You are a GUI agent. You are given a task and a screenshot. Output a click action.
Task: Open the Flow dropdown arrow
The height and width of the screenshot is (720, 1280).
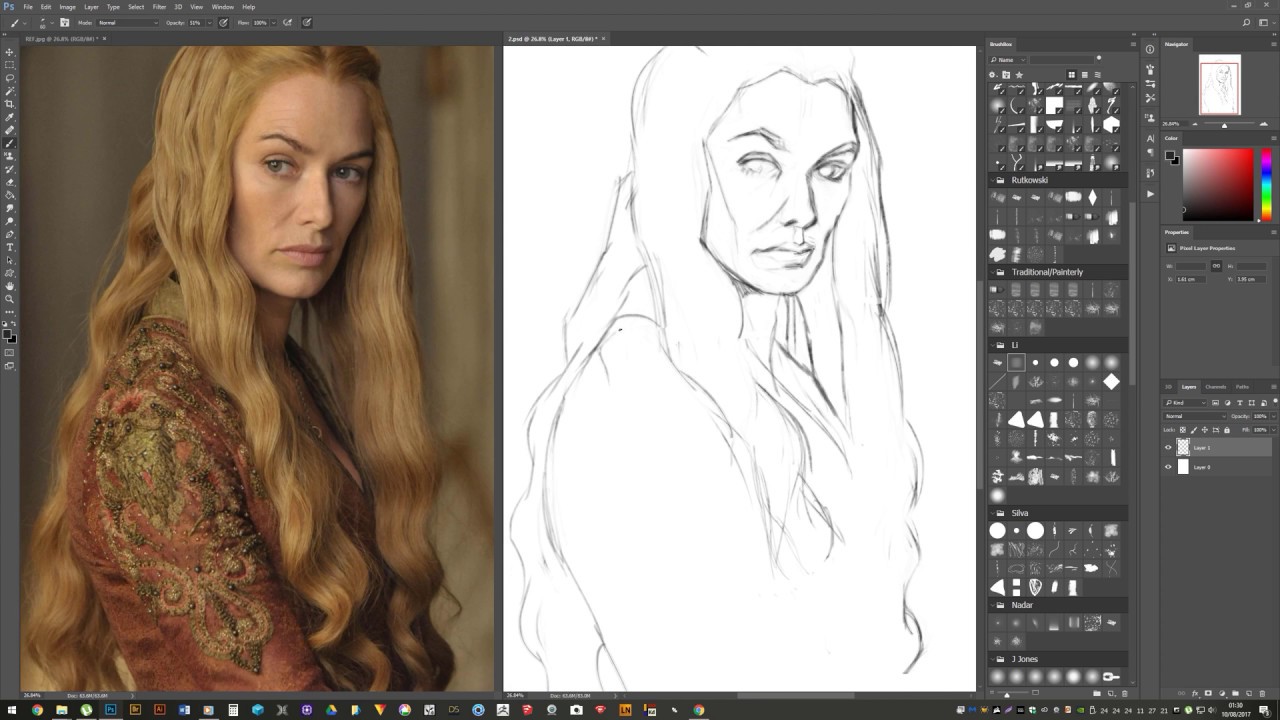click(273, 22)
